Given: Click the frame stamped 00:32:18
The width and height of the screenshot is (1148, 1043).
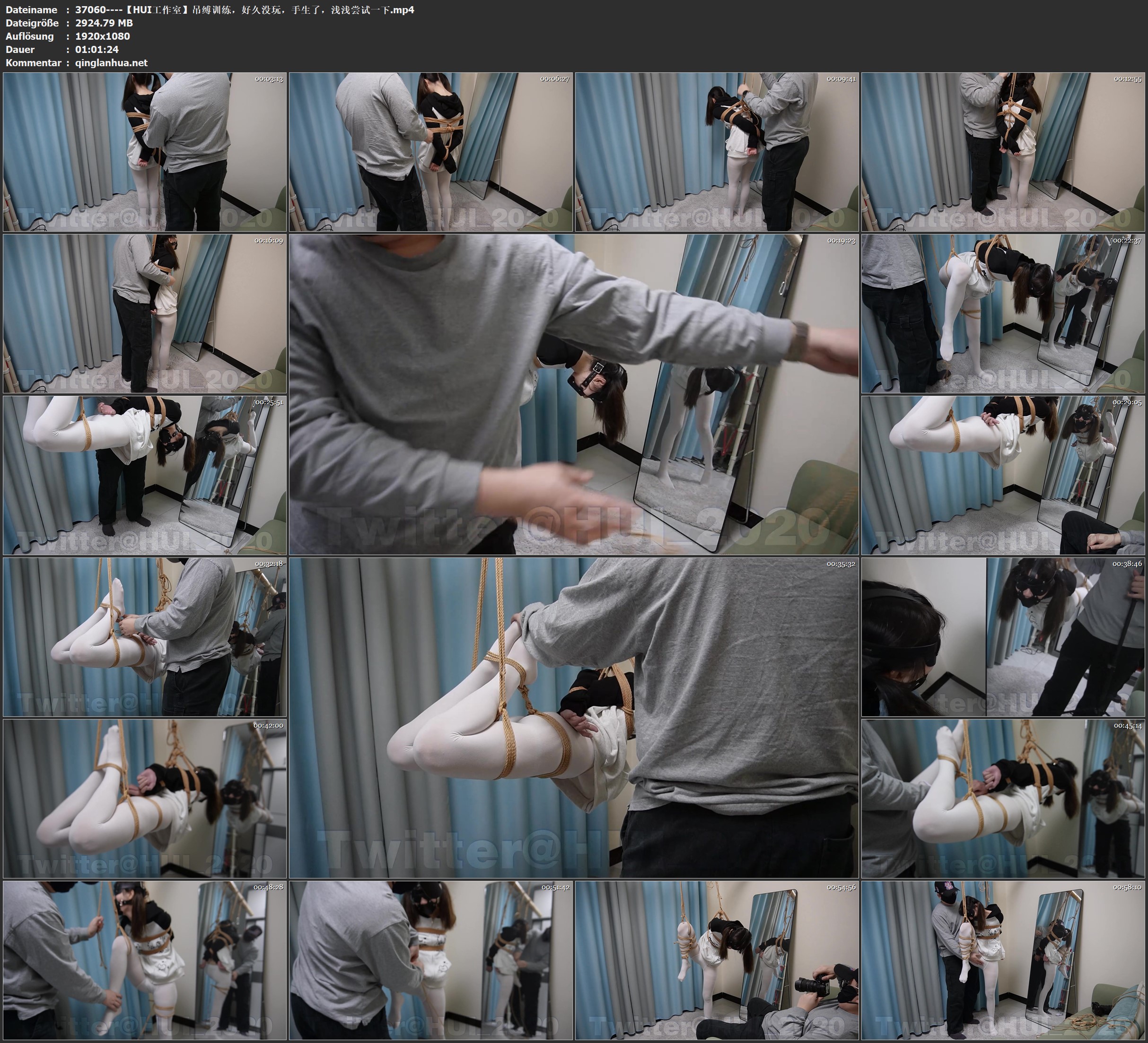Looking at the screenshot, I should click(145, 637).
